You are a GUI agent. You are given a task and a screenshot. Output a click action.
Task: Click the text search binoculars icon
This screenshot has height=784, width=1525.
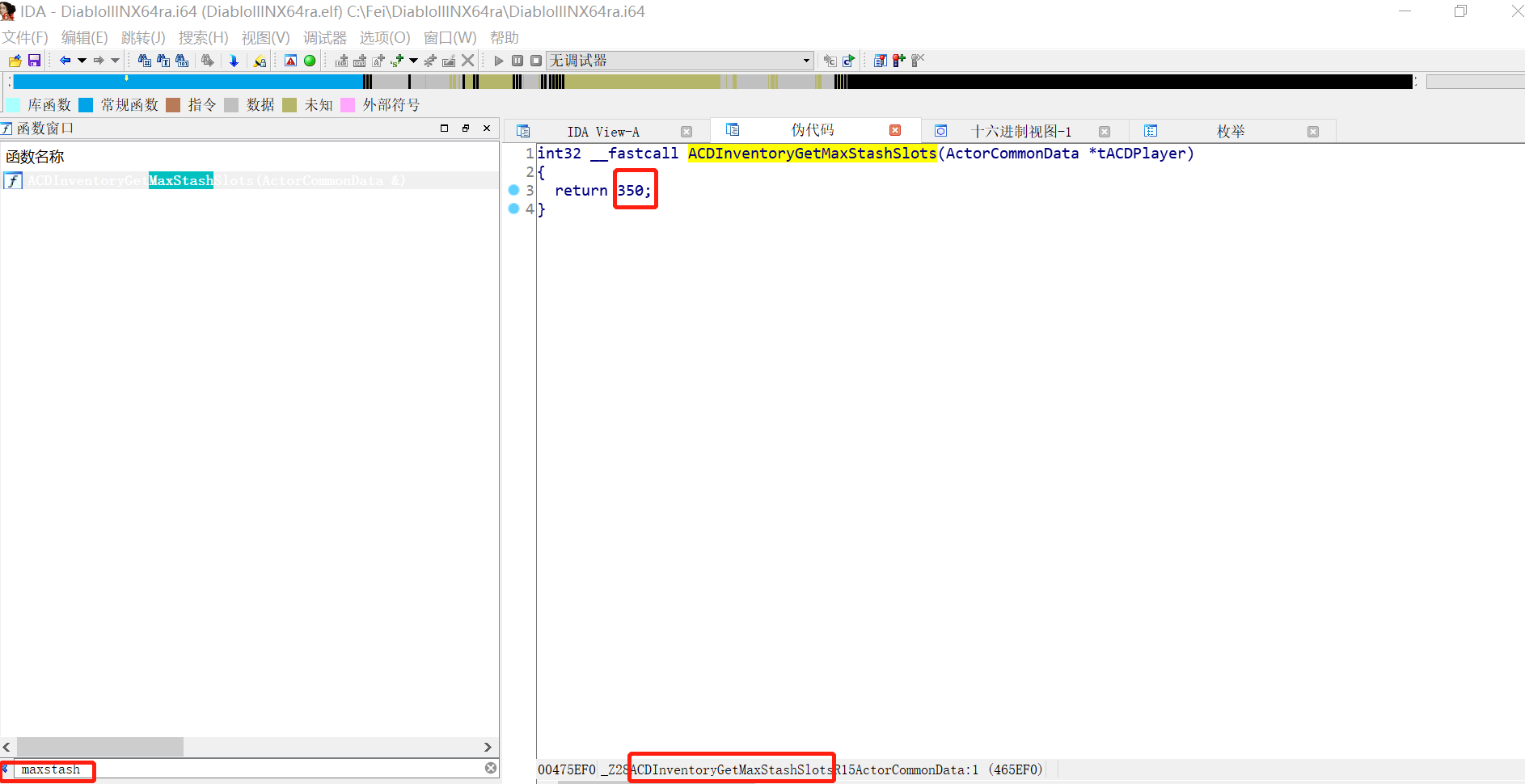click(x=163, y=61)
